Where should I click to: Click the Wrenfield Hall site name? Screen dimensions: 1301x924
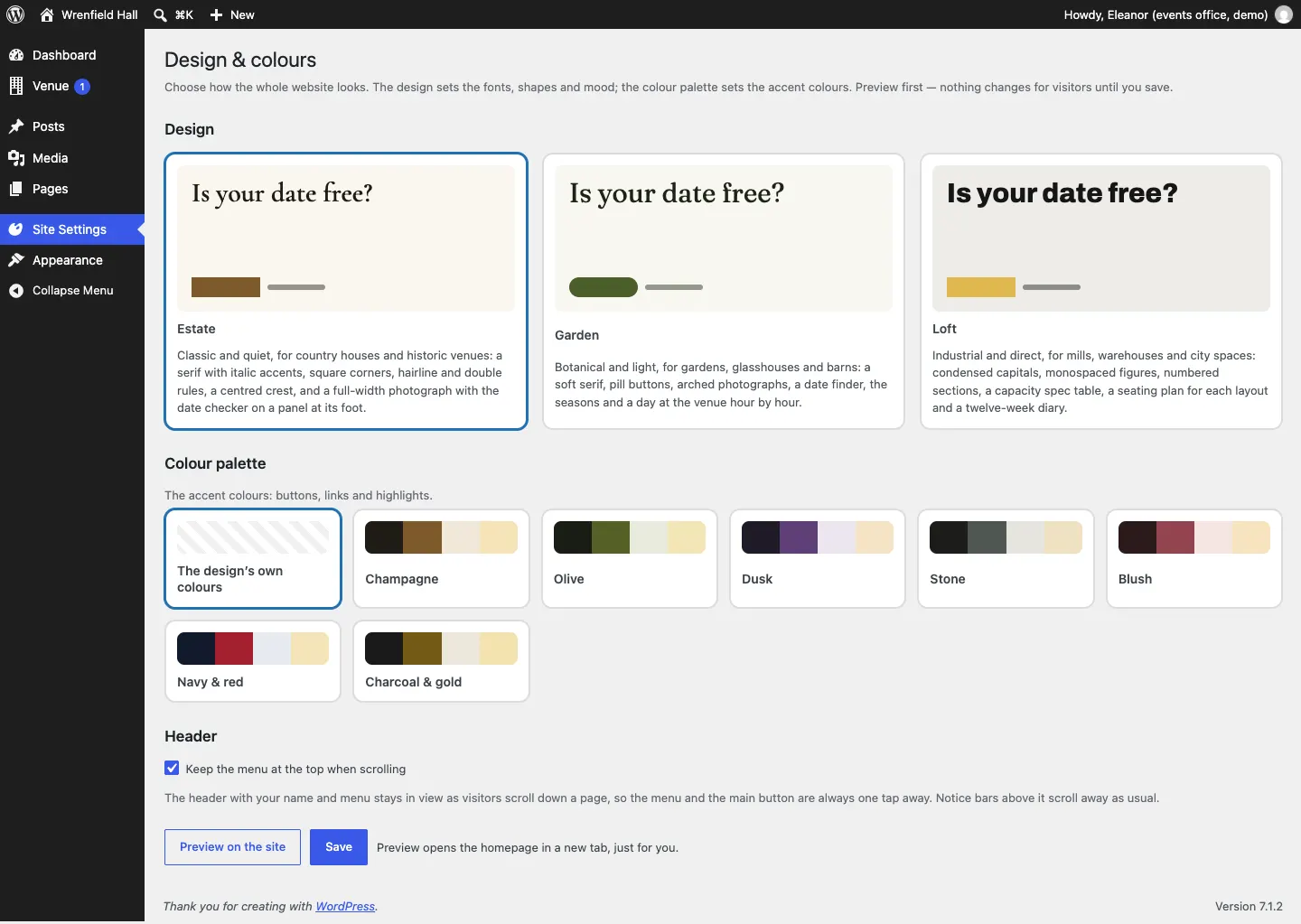tap(99, 14)
